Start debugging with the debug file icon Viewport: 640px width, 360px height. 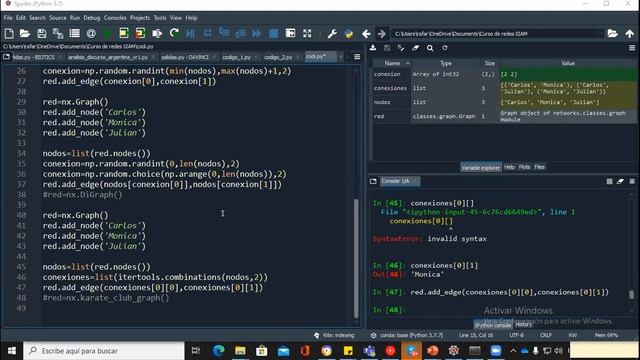(x=190, y=33)
